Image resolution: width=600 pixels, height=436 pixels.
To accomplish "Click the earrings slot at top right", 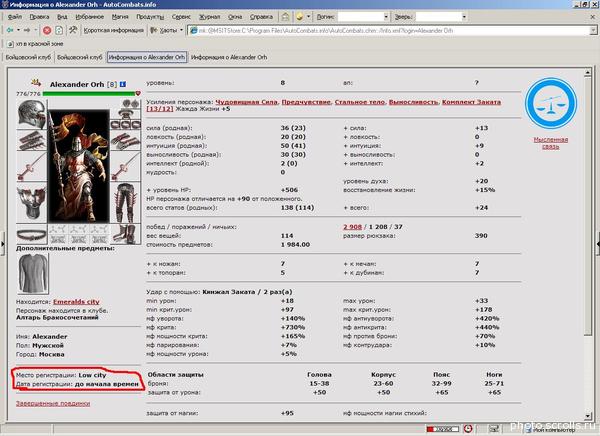I will (x=130, y=104).
